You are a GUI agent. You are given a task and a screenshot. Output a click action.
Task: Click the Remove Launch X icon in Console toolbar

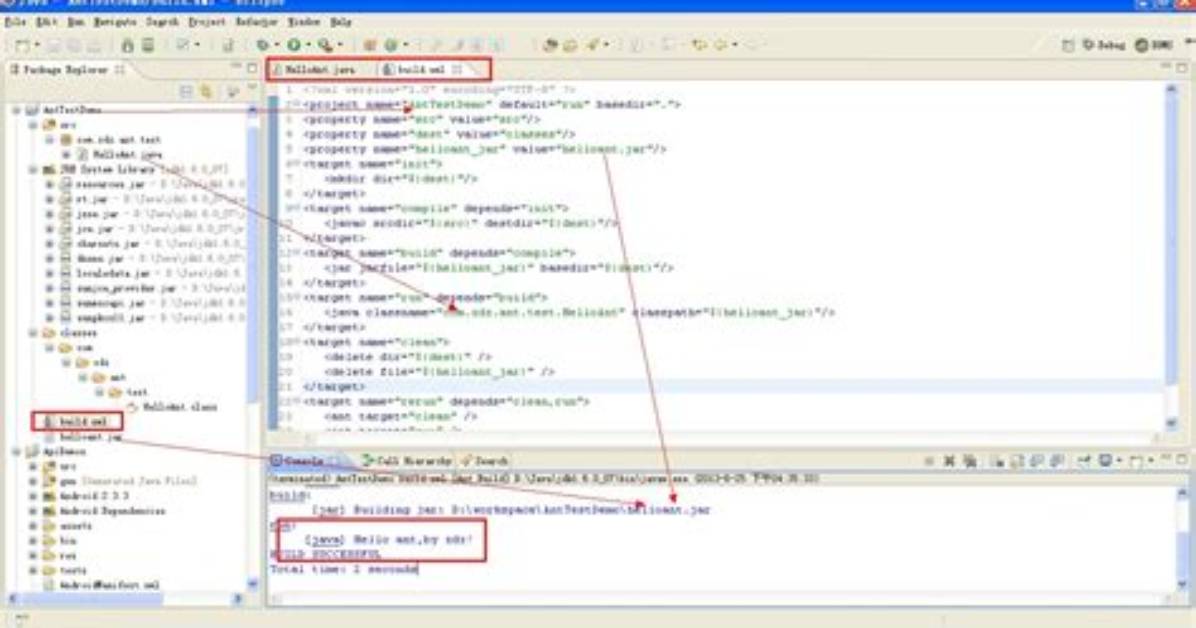949,461
